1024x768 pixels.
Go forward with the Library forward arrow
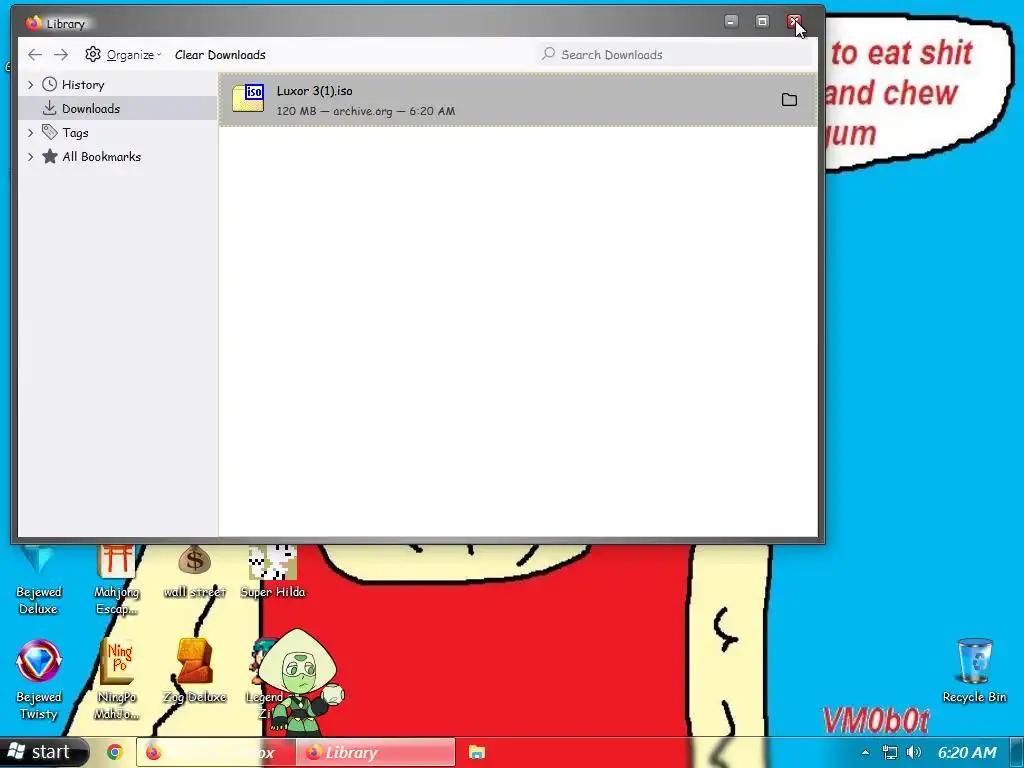[61, 55]
